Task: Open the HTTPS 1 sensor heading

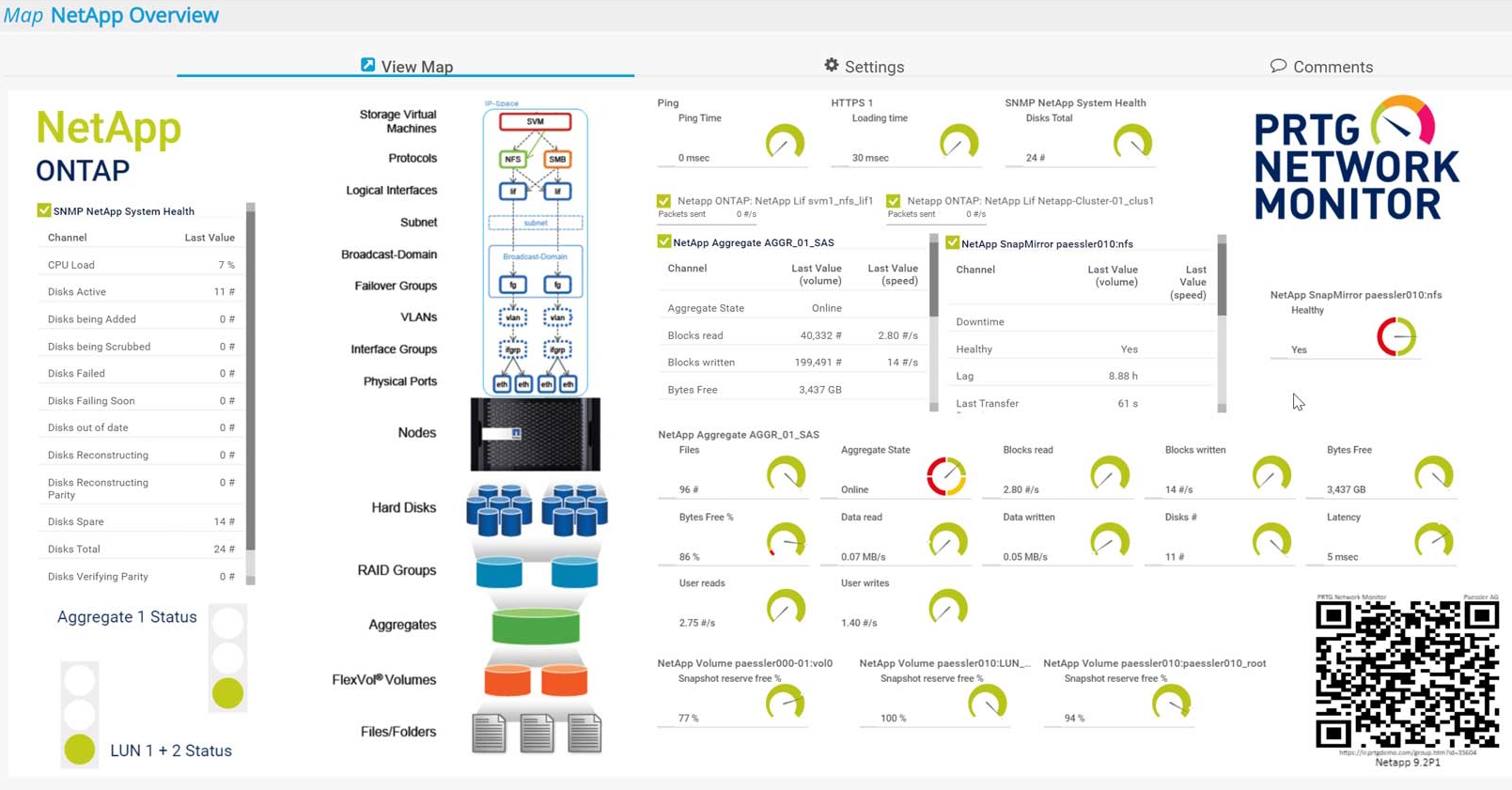Action: click(851, 103)
